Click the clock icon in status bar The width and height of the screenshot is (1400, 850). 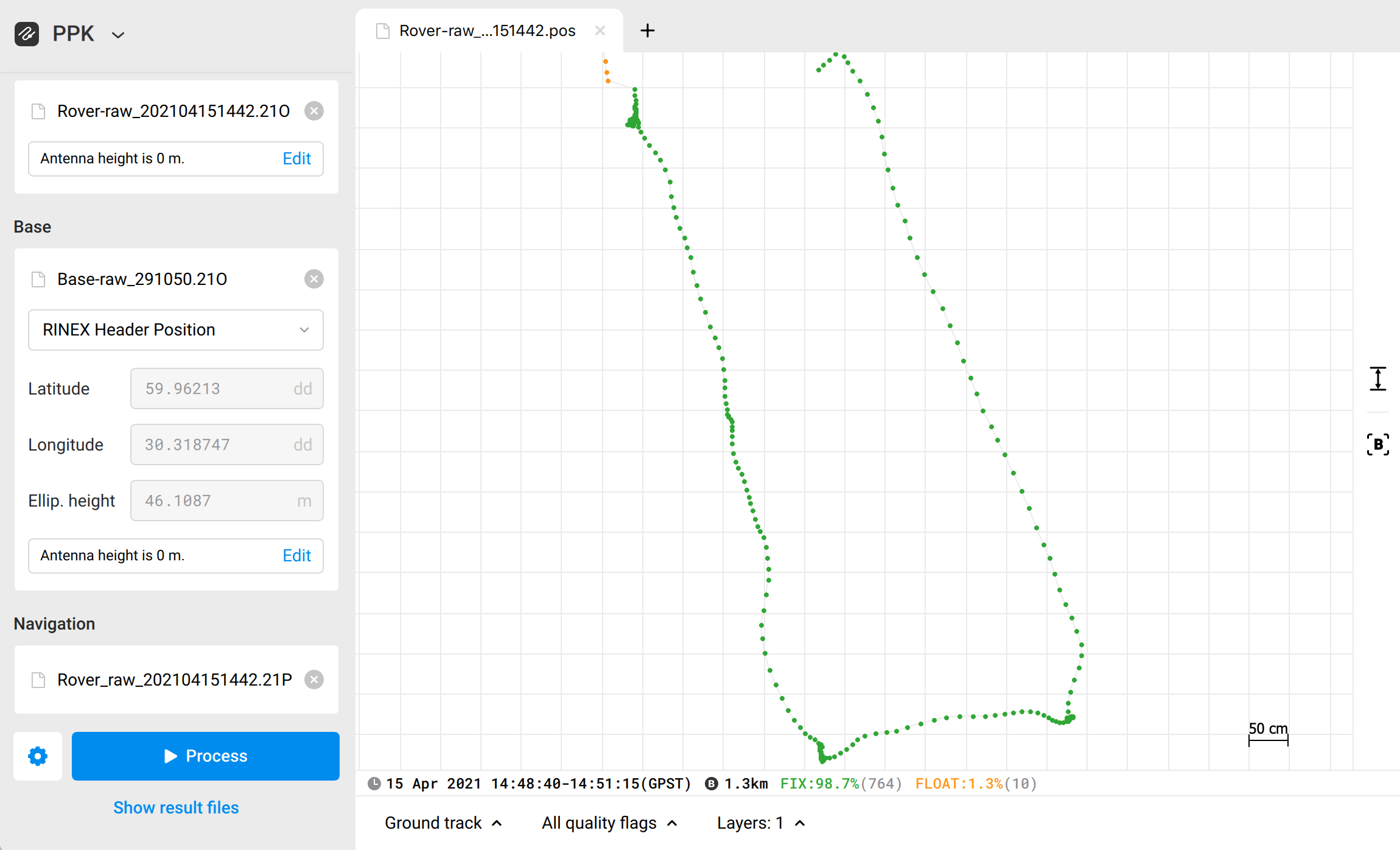(x=374, y=784)
